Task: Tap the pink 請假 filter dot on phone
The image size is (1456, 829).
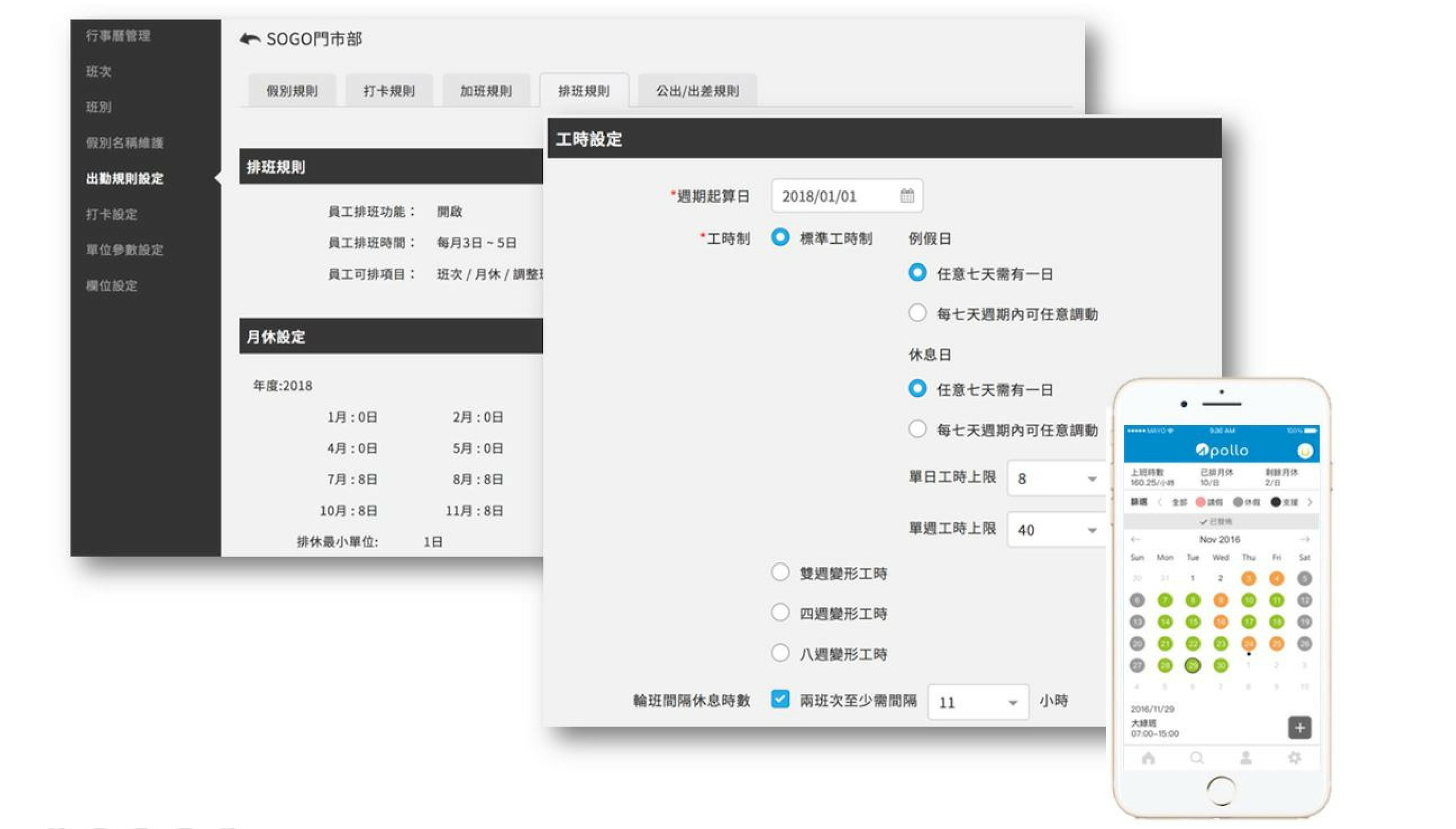Action: click(1200, 502)
